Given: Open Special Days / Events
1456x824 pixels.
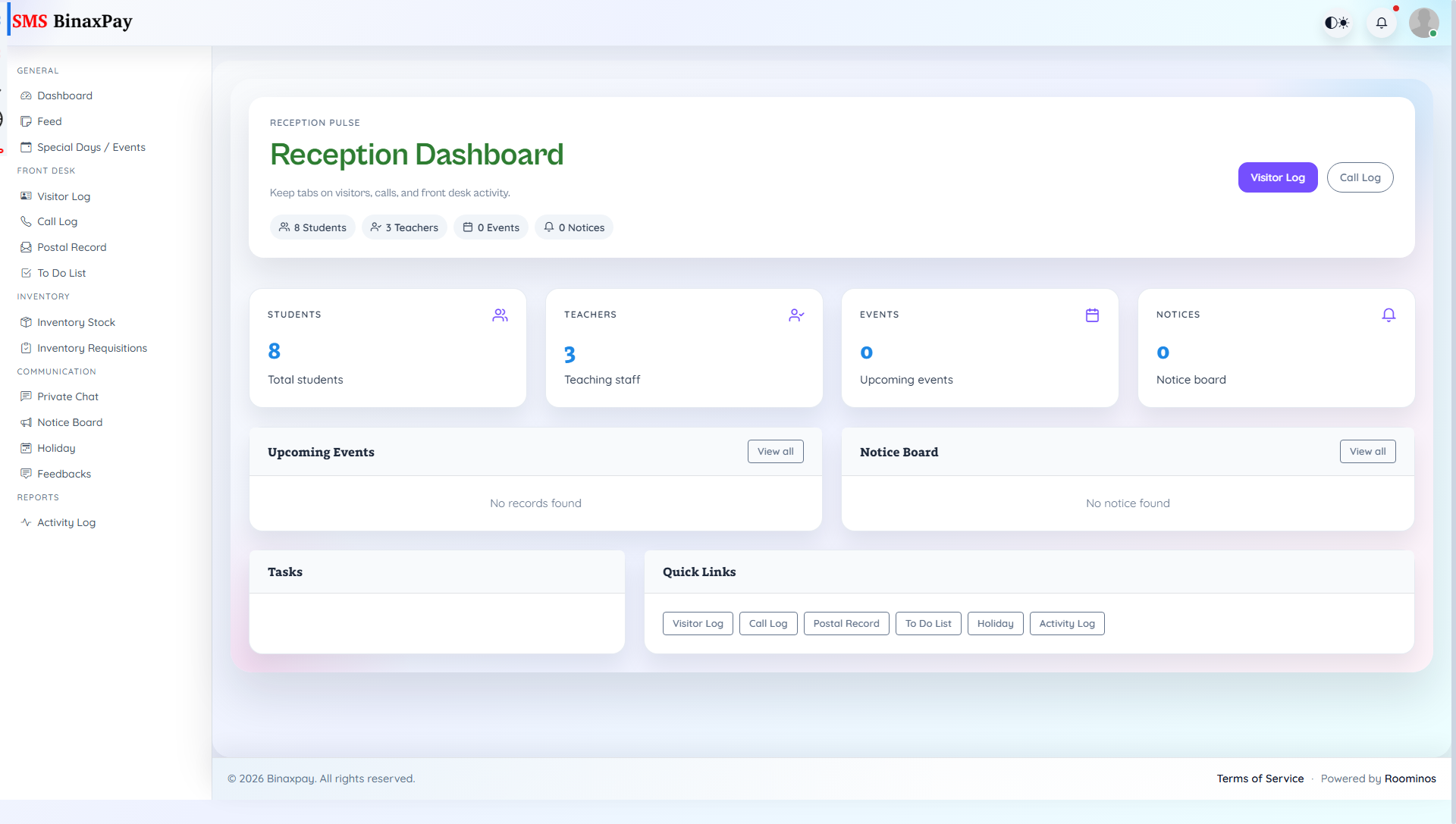Looking at the screenshot, I should 91,147.
